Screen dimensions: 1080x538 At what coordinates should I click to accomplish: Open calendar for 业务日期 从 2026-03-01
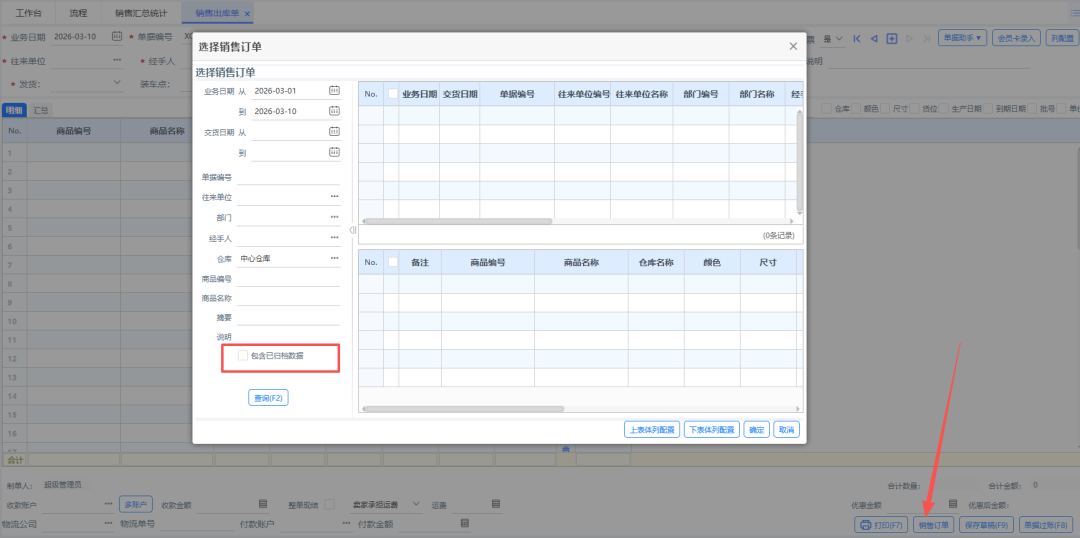tap(334, 90)
